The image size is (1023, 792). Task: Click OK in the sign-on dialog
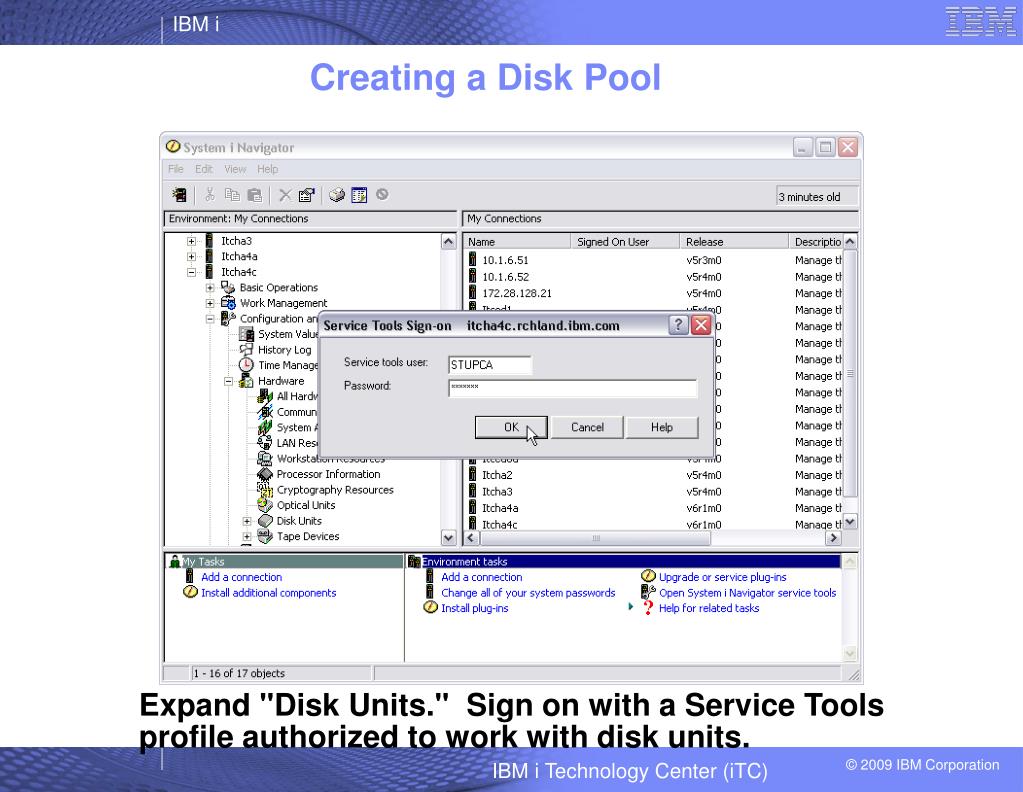(511, 427)
